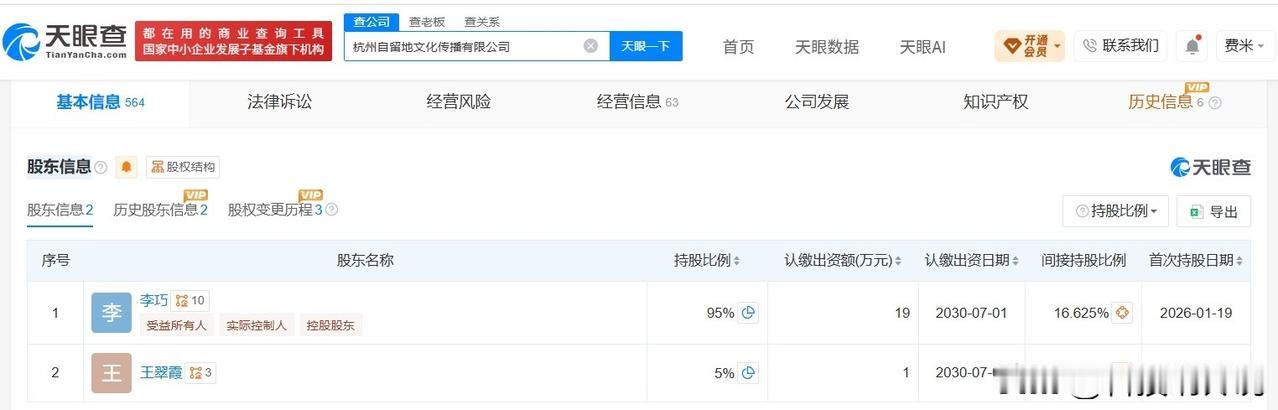Click indirect holding icon beside 16.625%
This screenshot has width=1278, height=410.
(x=1122, y=313)
